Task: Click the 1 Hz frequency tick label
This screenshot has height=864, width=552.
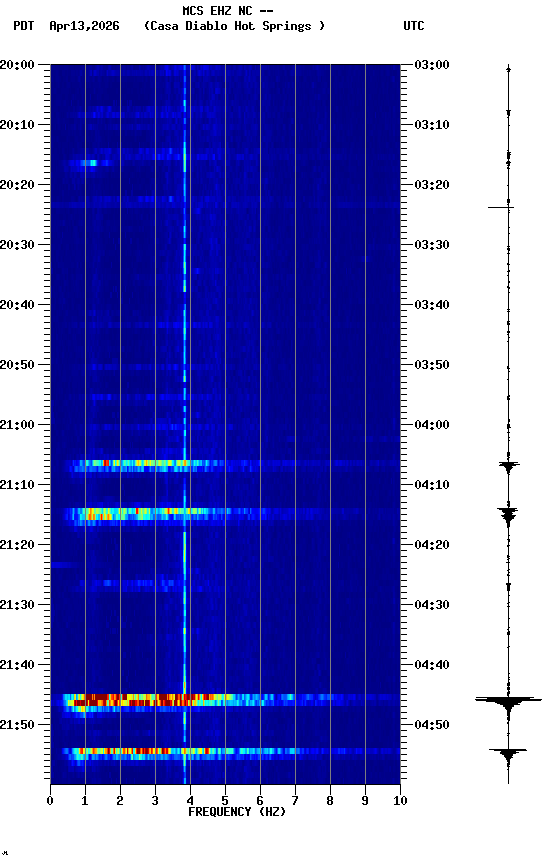Action: coord(85,801)
